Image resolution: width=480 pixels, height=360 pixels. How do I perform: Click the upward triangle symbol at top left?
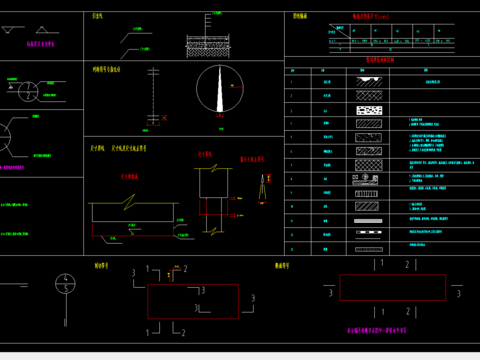(x=42, y=30)
